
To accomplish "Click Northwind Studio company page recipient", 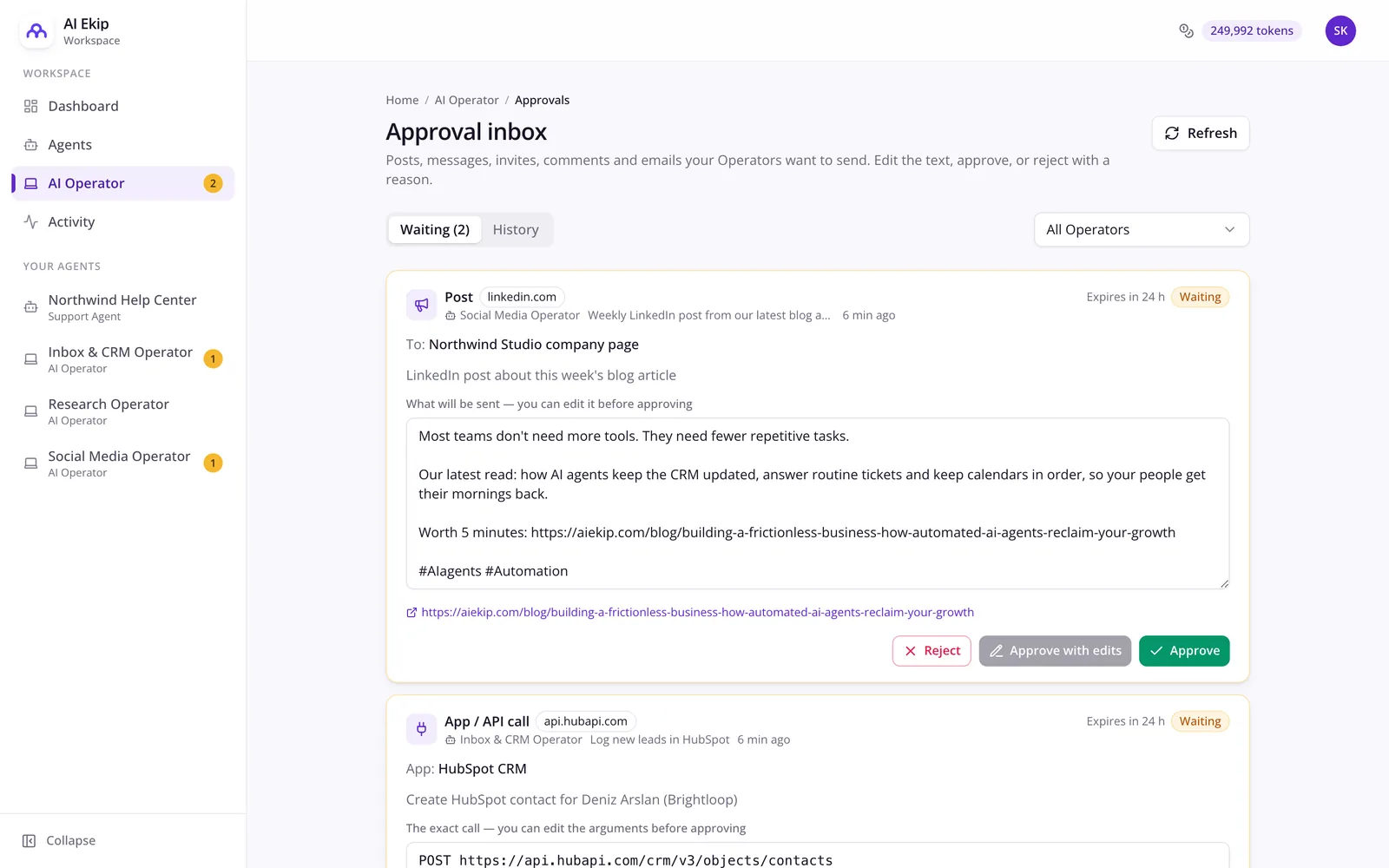I will click(534, 345).
